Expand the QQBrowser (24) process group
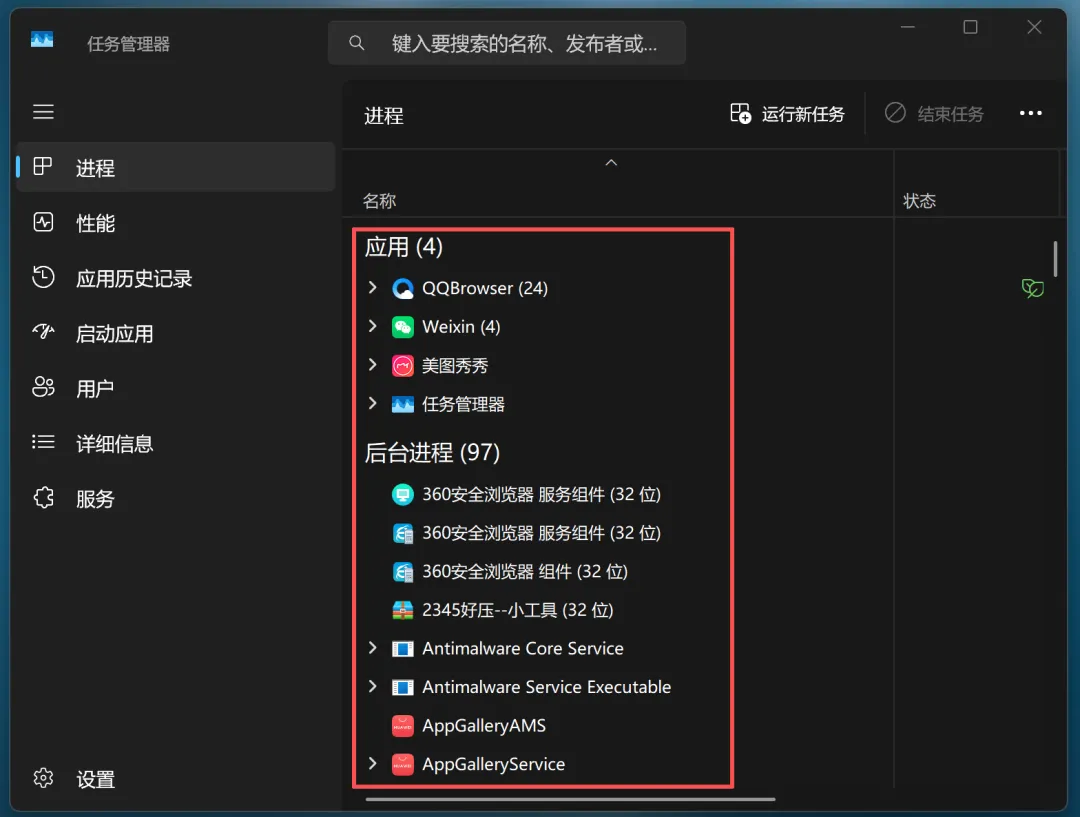This screenshot has width=1080, height=817. (373, 287)
